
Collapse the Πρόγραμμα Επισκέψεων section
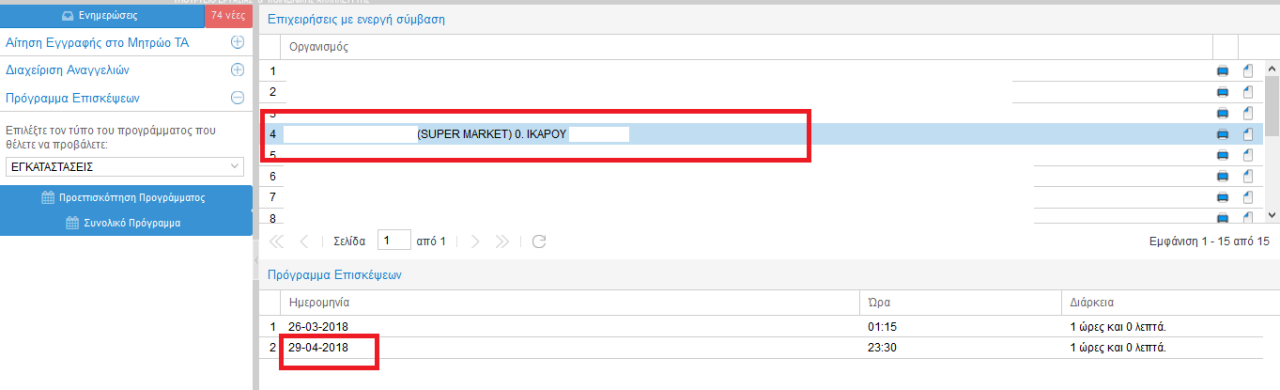[x=237, y=98]
